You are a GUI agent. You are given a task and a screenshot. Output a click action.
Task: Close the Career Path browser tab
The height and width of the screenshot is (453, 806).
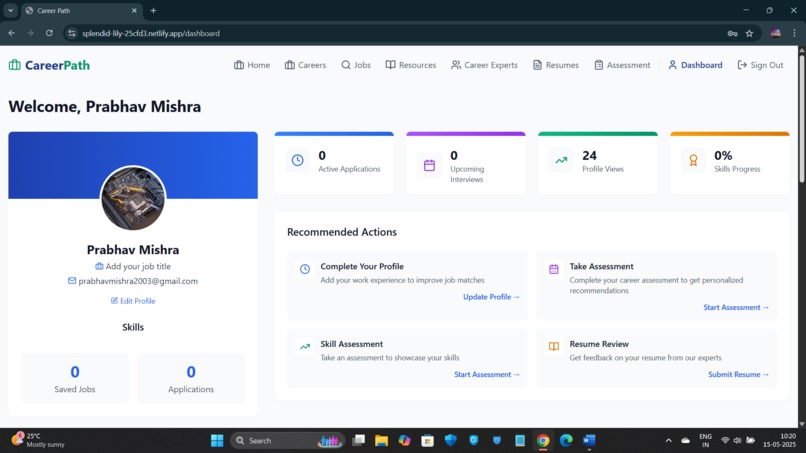coord(134,10)
